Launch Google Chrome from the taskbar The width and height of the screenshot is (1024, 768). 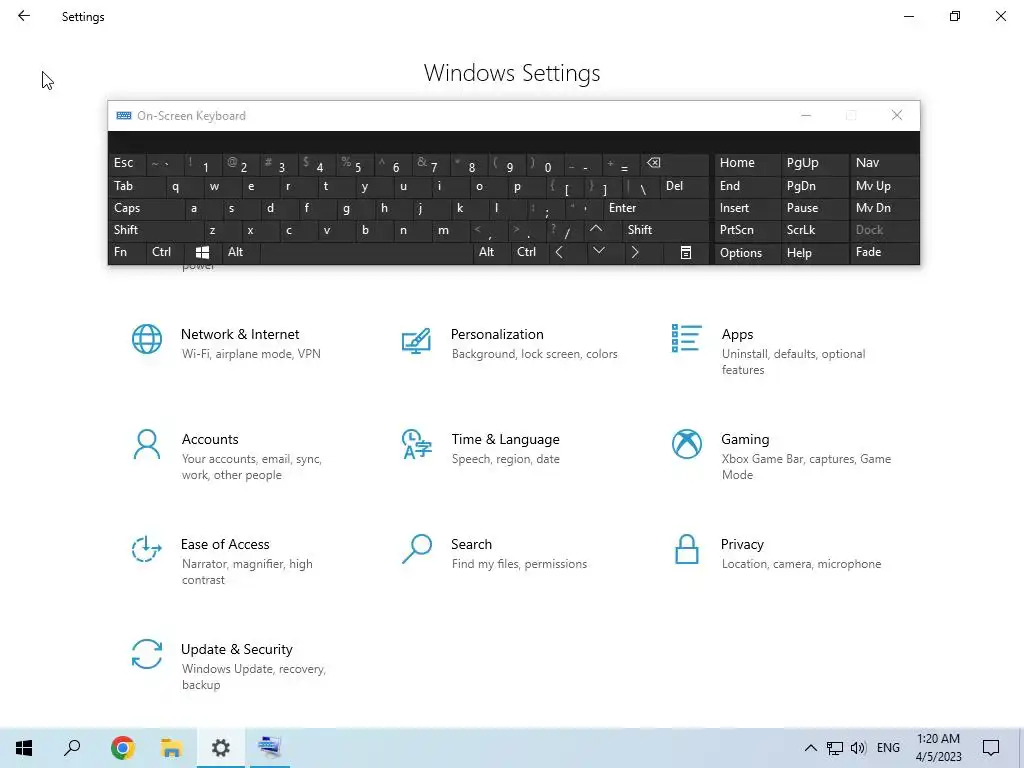click(x=122, y=748)
